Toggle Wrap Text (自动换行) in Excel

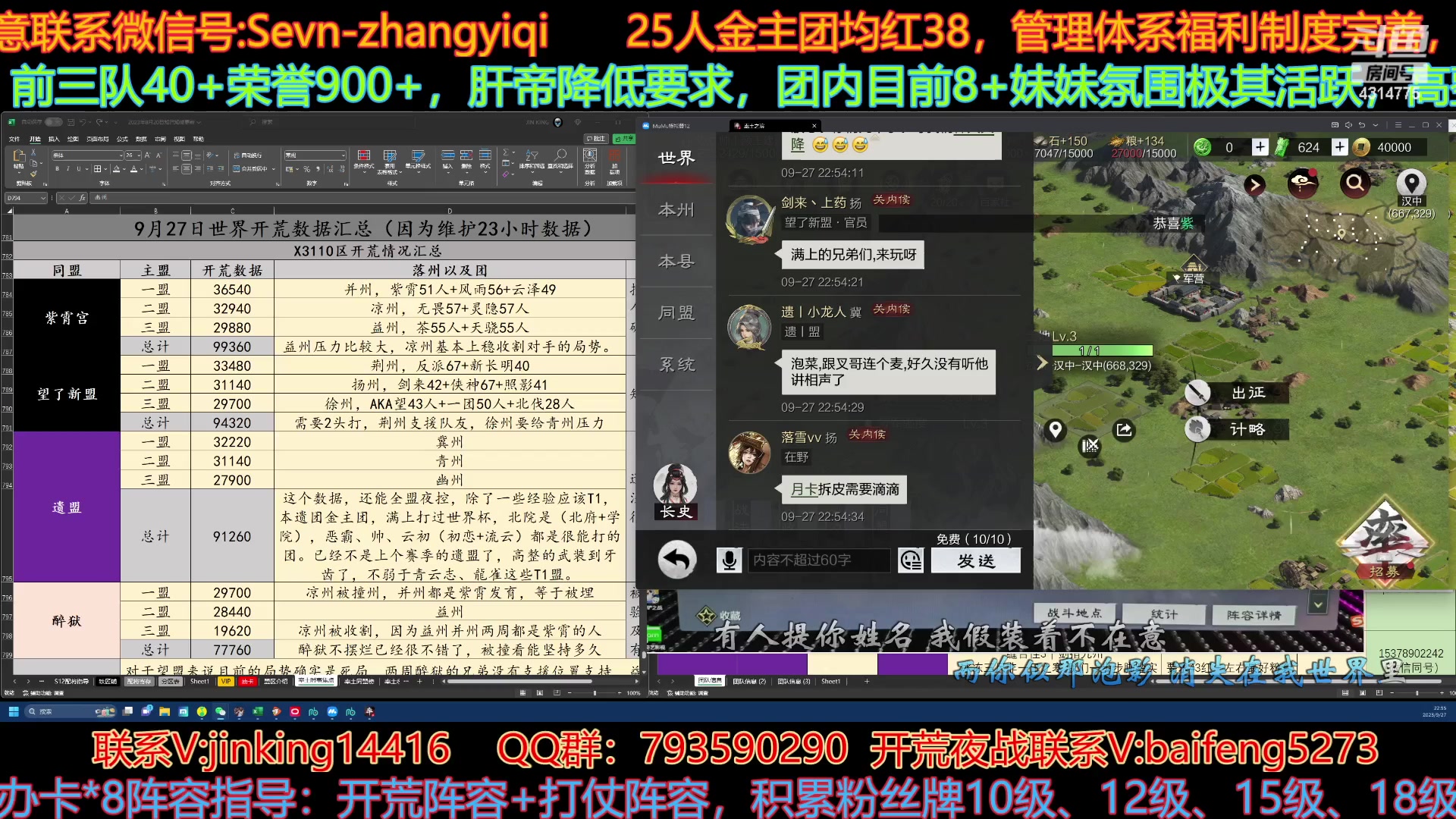(x=248, y=155)
